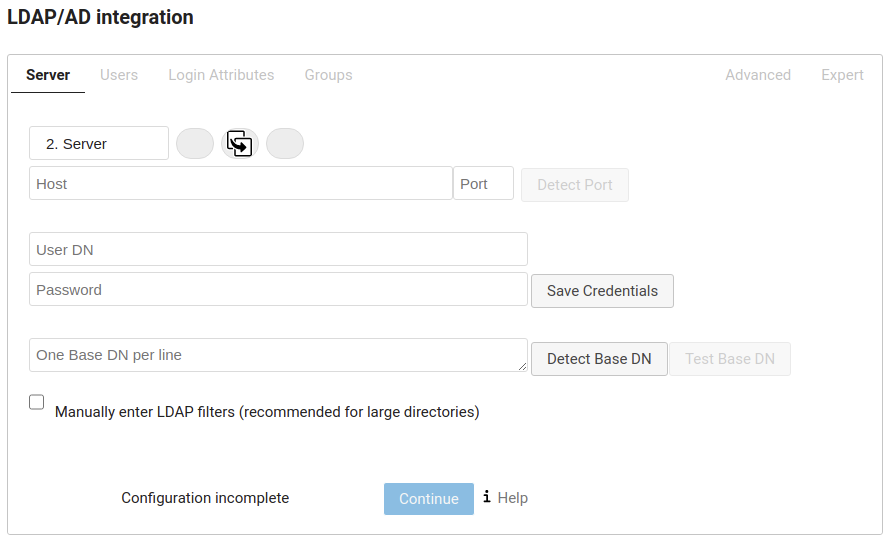The width and height of the screenshot is (890, 541).
Task: Open the Login Attributes tab
Action: coord(221,75)
